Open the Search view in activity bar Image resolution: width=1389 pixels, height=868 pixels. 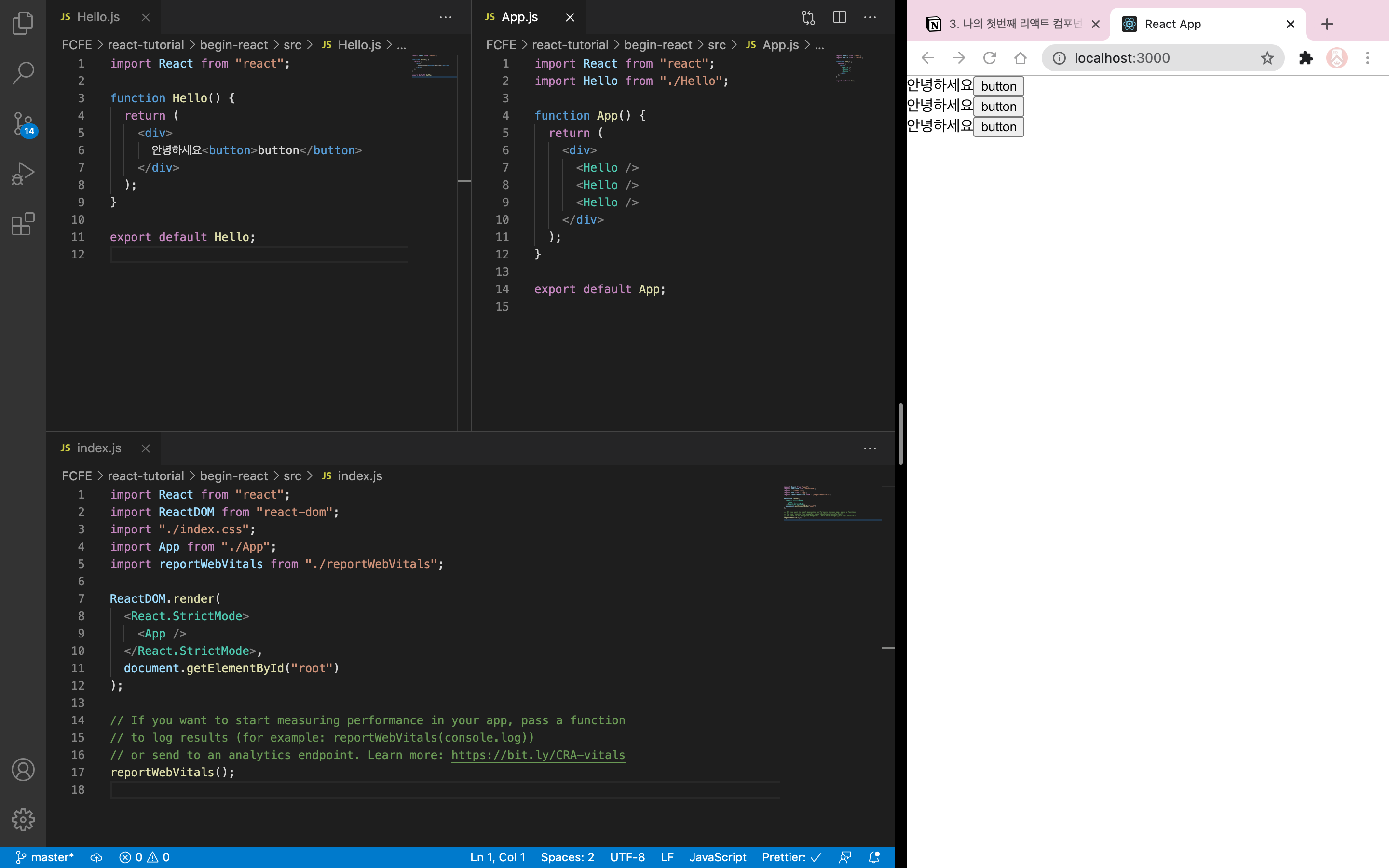[23, 73]
